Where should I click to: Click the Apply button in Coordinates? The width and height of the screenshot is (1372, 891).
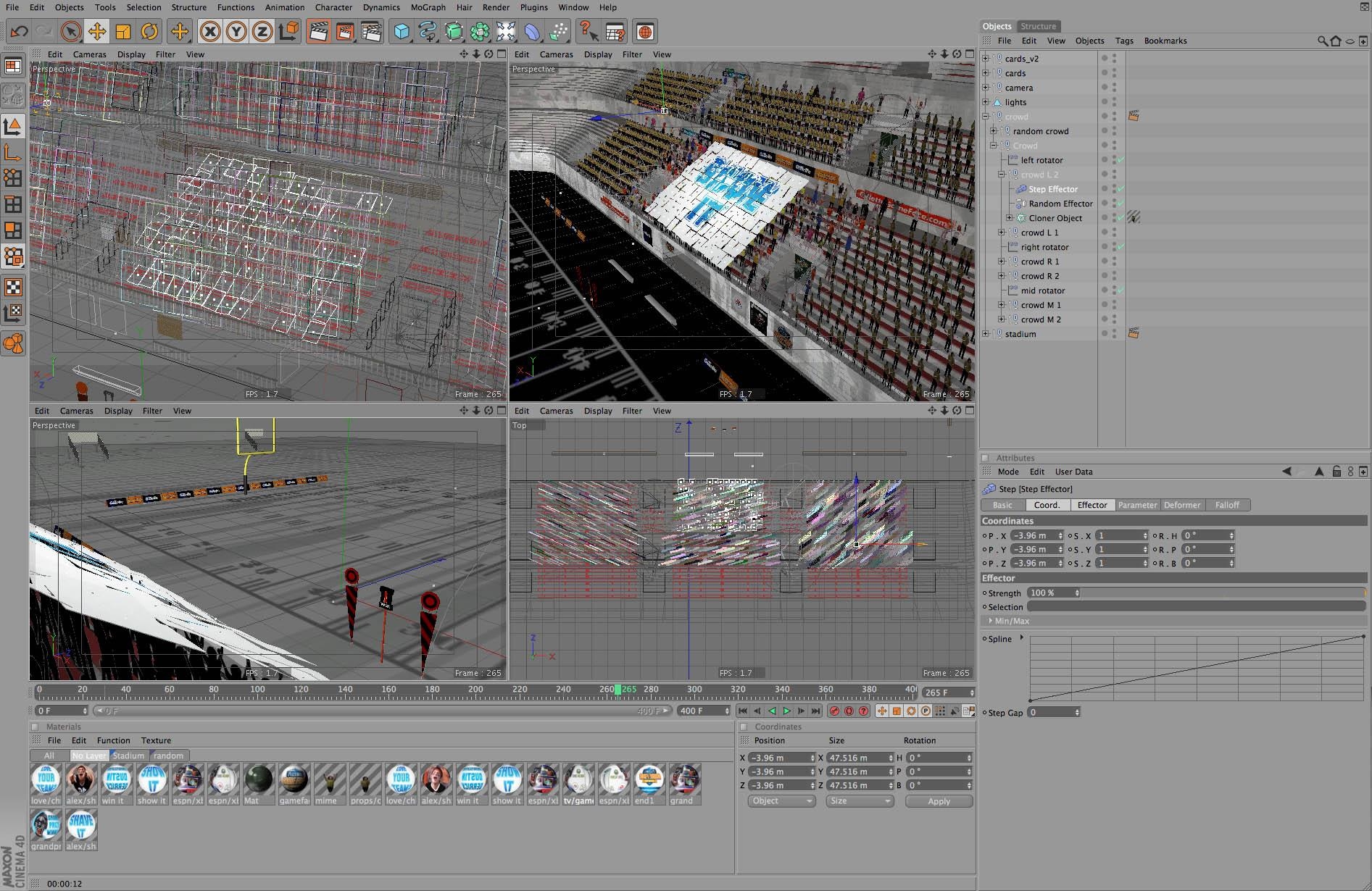click(x=939, y=801)
